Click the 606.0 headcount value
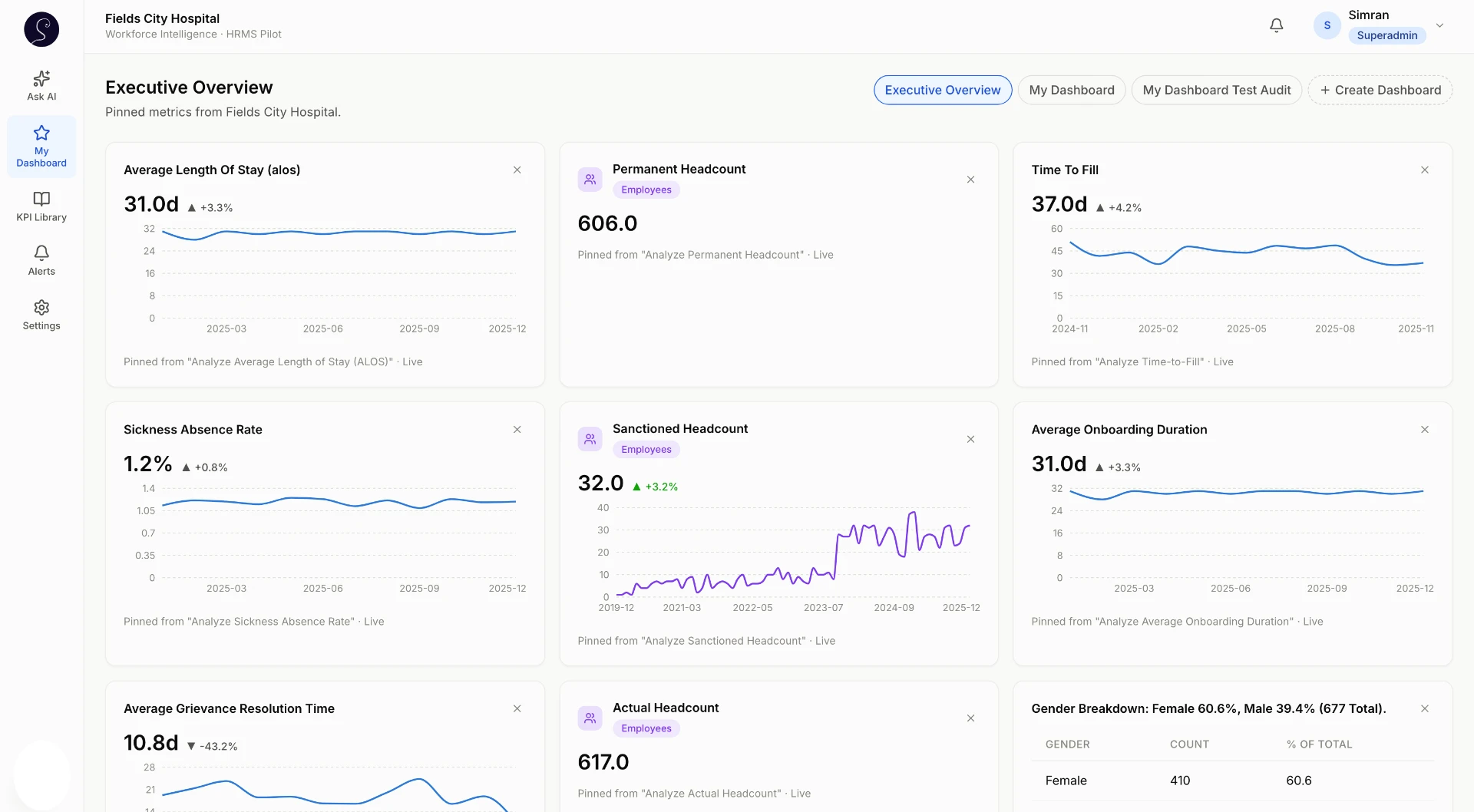 (607, 223)
